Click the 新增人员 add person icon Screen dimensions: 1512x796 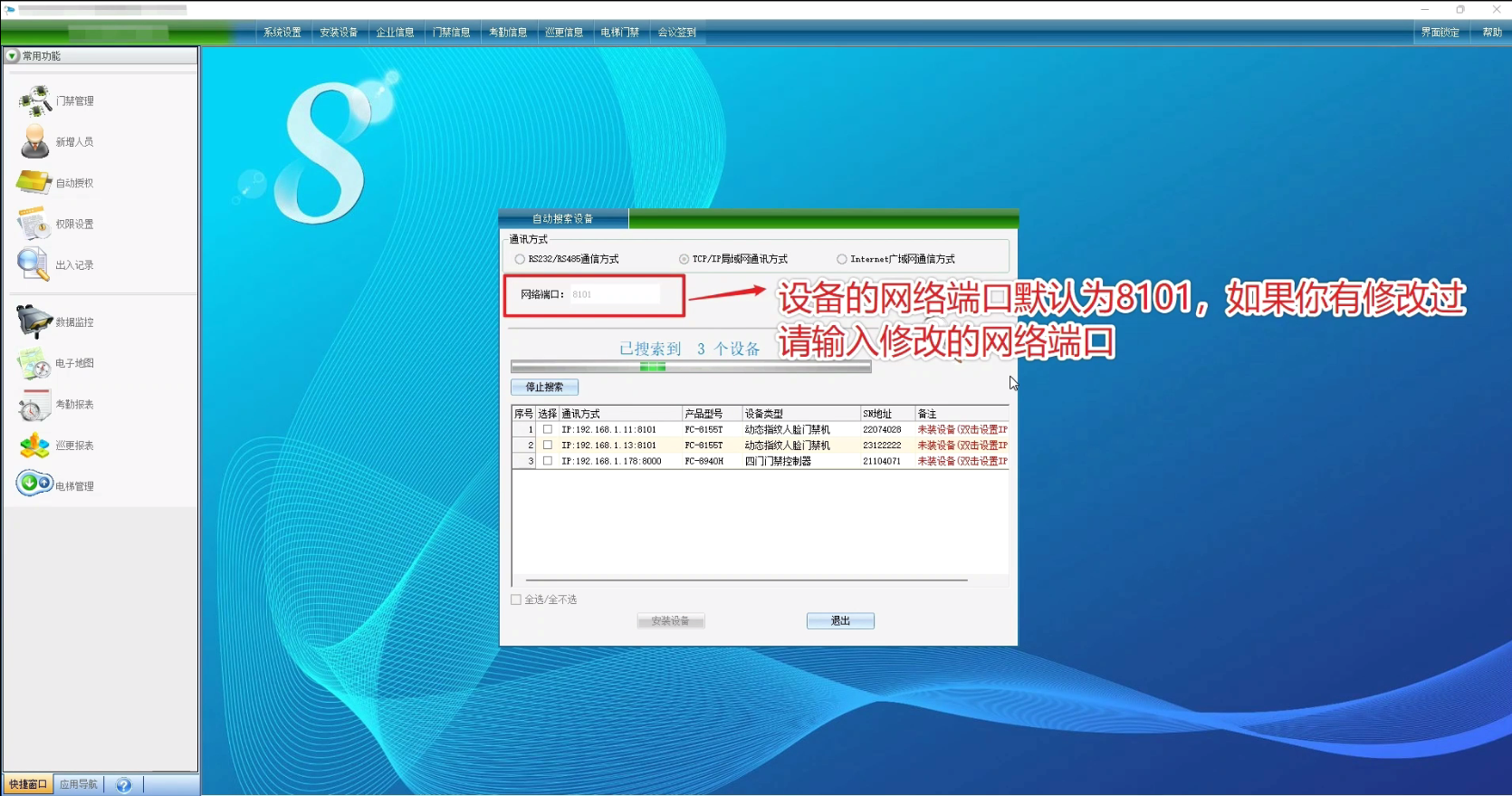coord(34,142)
